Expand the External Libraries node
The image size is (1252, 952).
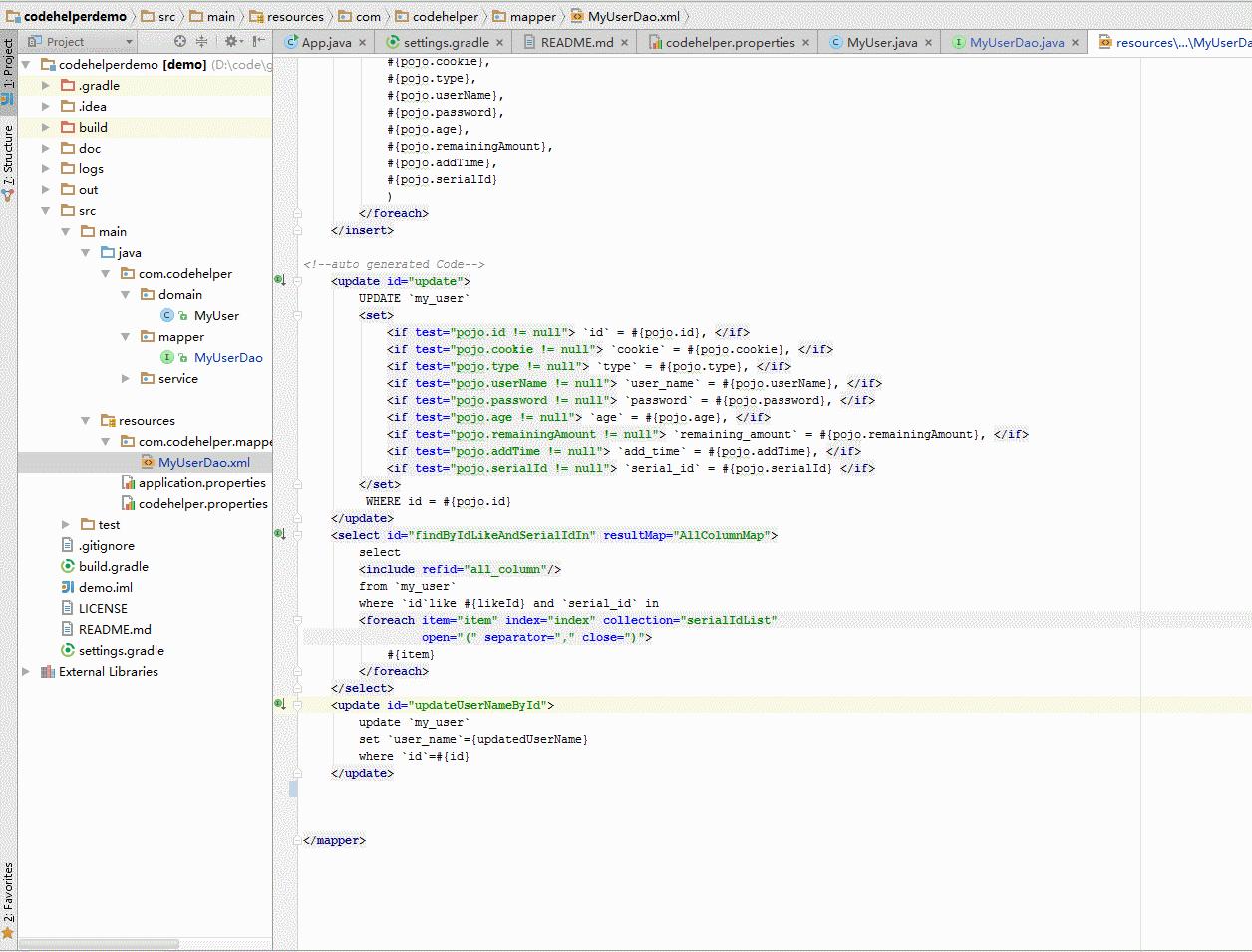pyautogui.click(x=26, y=672)
